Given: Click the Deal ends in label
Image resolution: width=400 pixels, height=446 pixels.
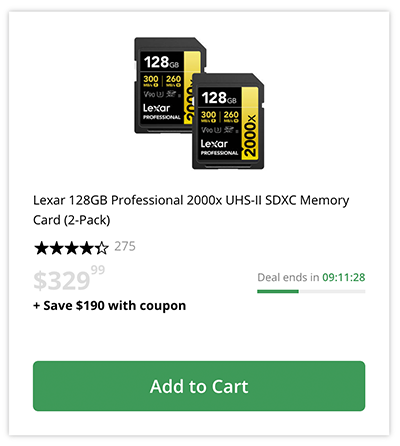Looking at the screenshot, I should tap(288, 277).
